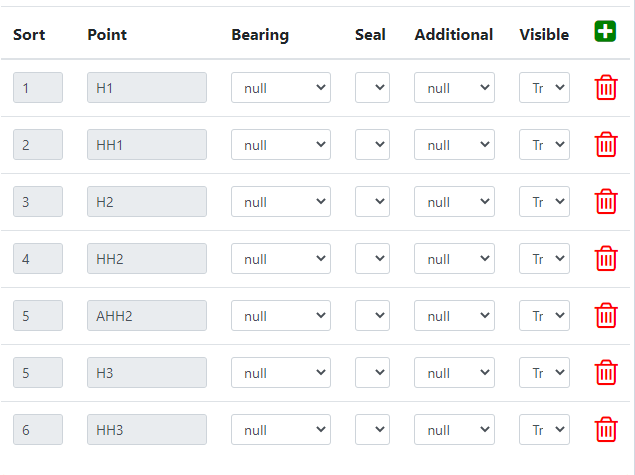Viewport: 635px width, 475px height.
Task: Click the Point field containing H1
Action: point(147,88)
